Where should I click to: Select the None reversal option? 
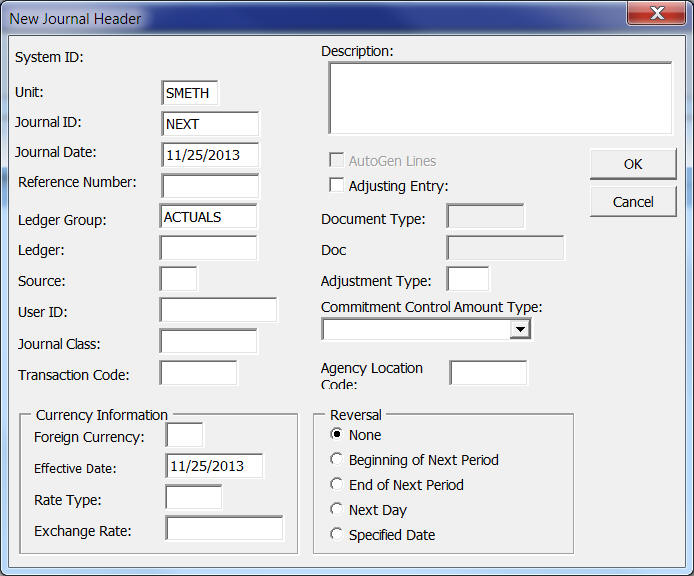tap(336, 435)
